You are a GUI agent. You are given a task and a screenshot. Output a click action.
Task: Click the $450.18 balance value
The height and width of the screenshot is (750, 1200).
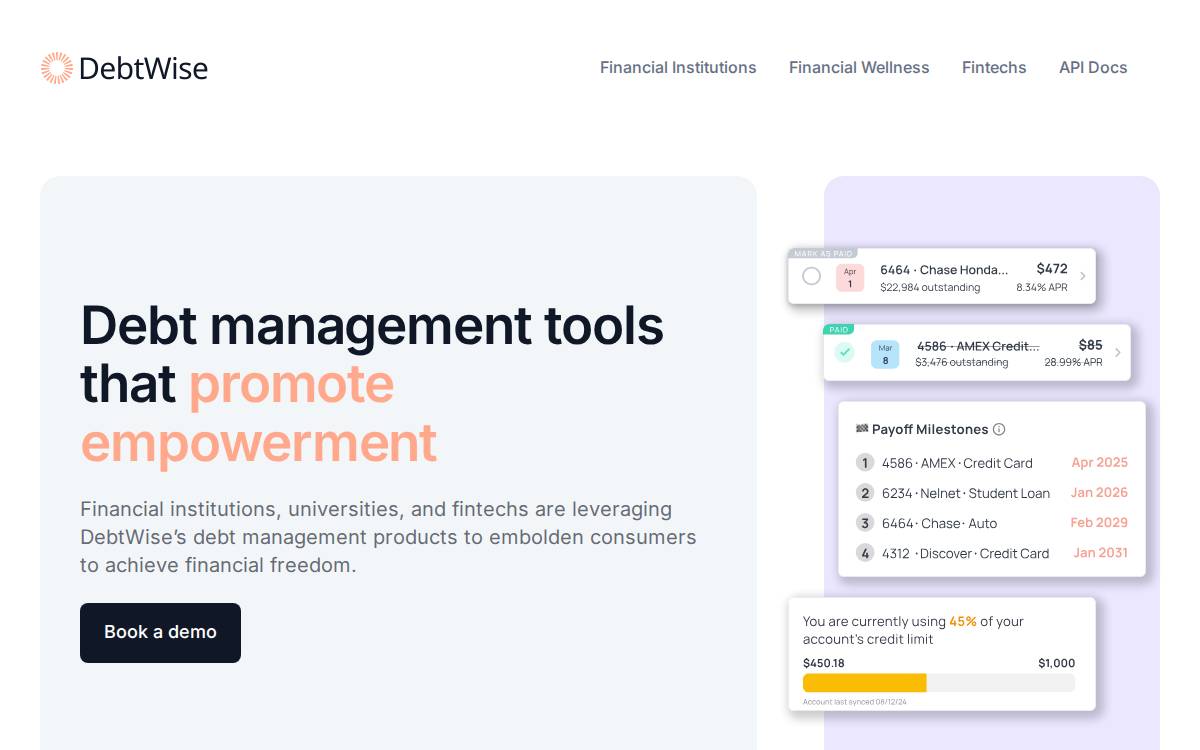coord(824,663)
